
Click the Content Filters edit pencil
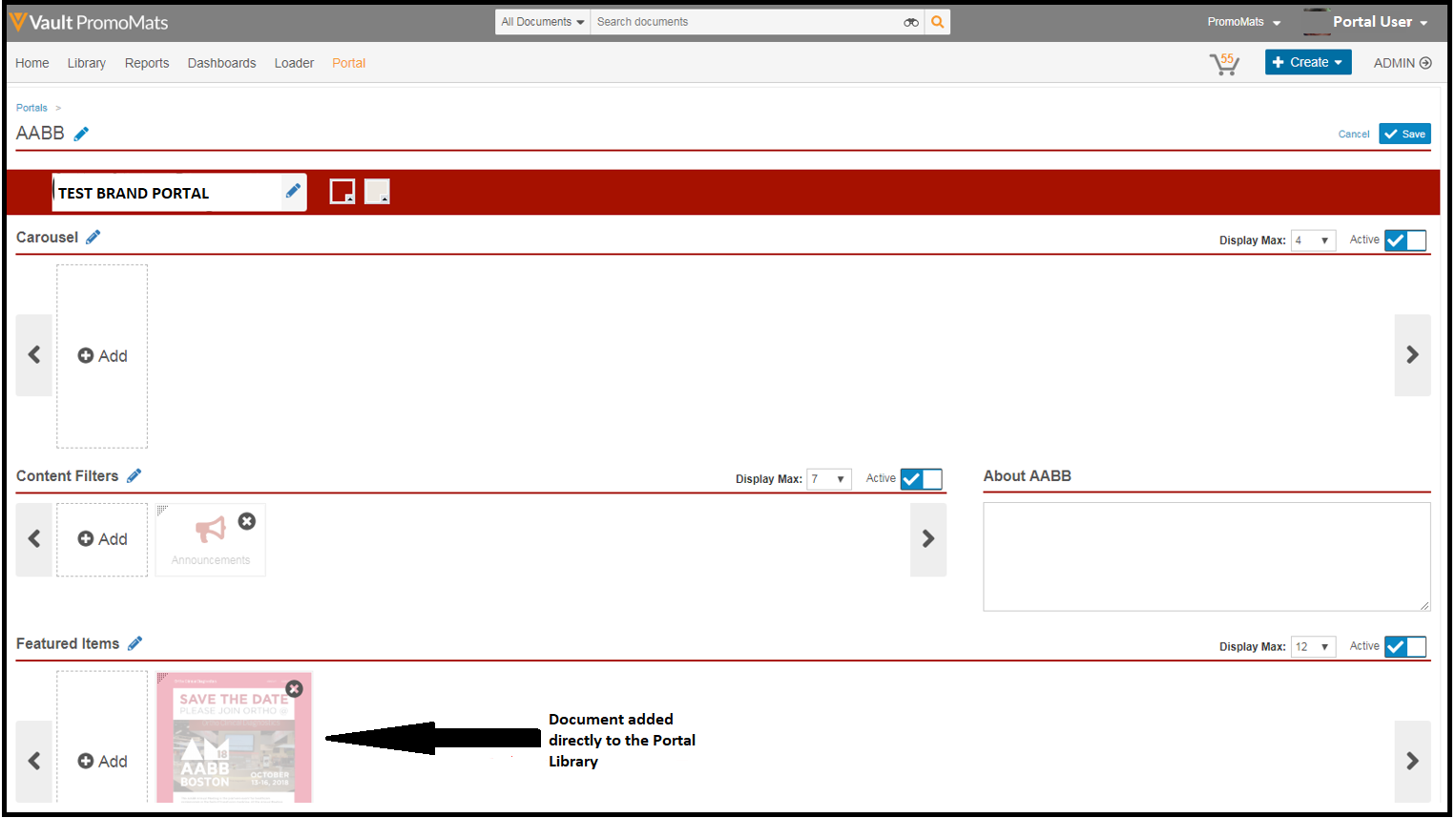coord(134,476)
